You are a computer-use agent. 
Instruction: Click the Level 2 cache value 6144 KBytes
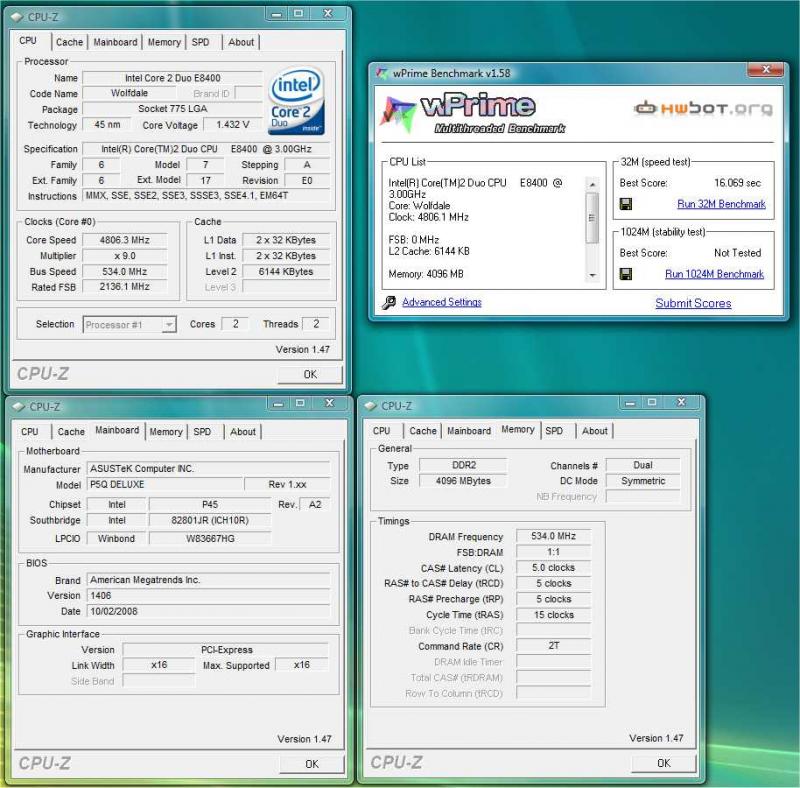tap(286, 272)
